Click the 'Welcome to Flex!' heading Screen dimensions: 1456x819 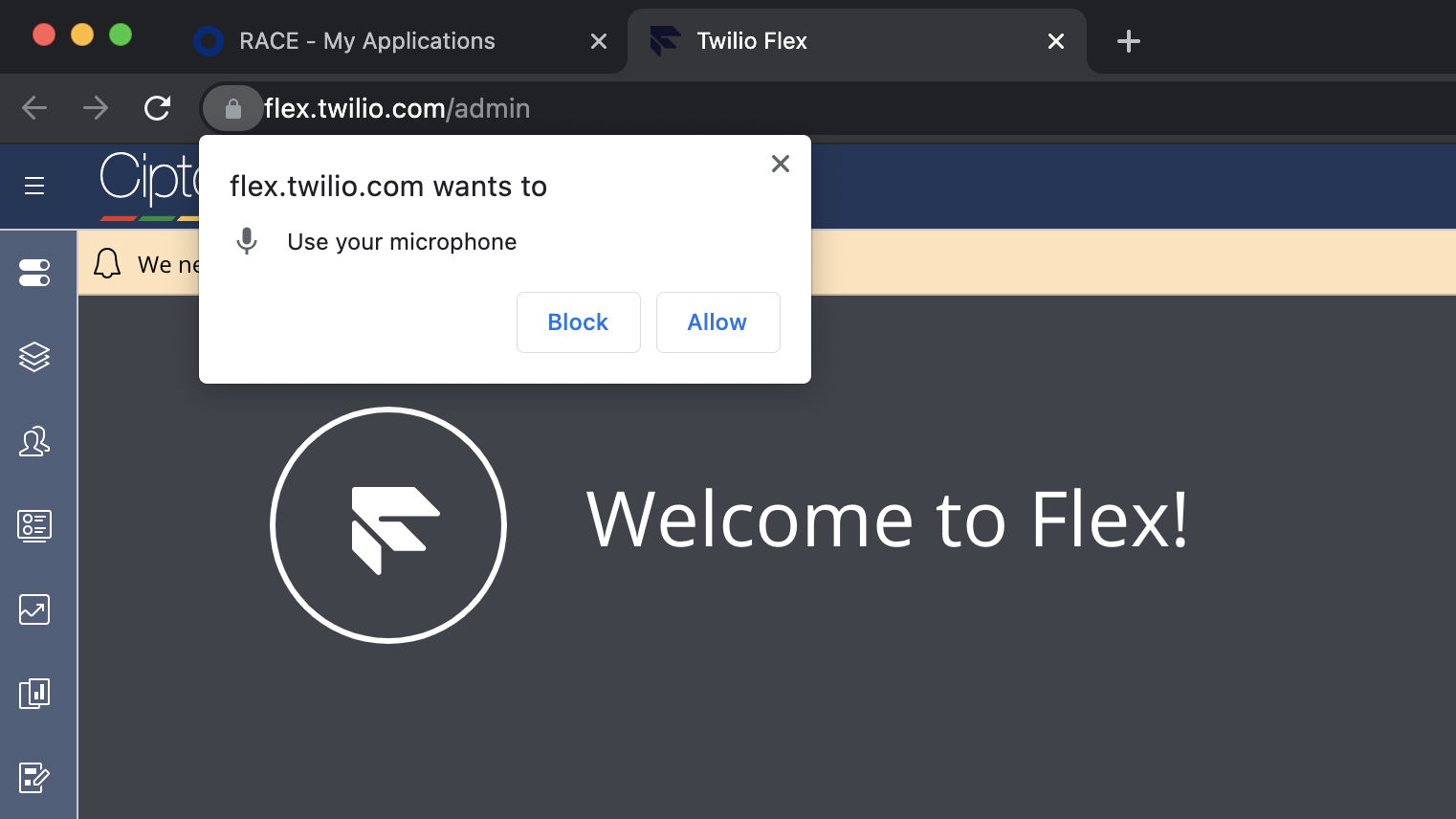888,520
